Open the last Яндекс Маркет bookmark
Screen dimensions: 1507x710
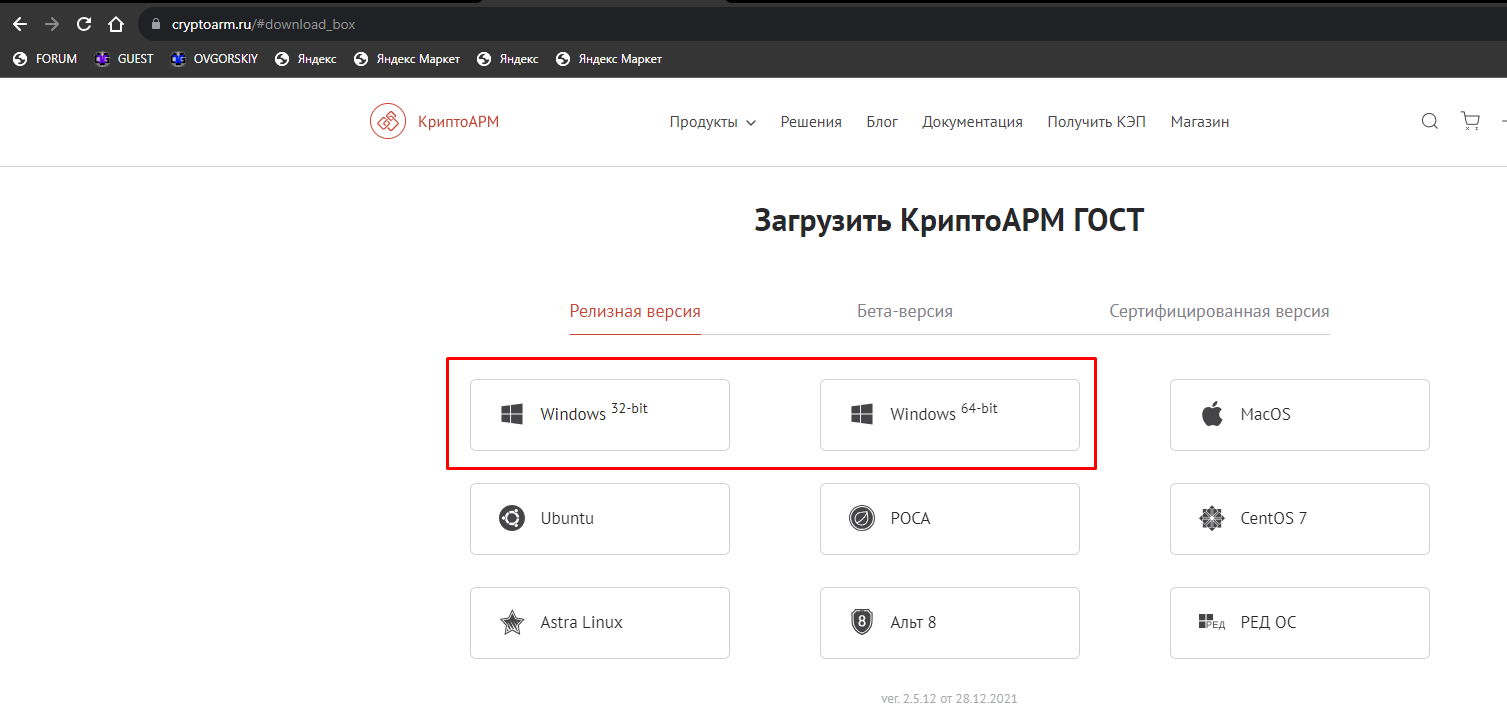point(609,59)
